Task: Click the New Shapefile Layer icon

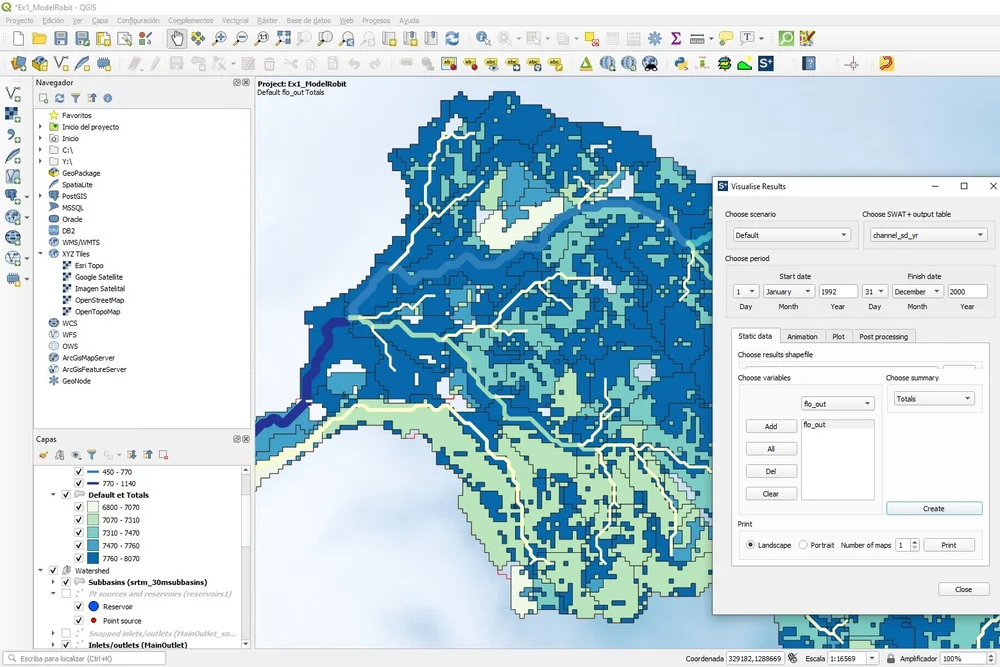Action: pyautogui.click(x=61, y=64)
